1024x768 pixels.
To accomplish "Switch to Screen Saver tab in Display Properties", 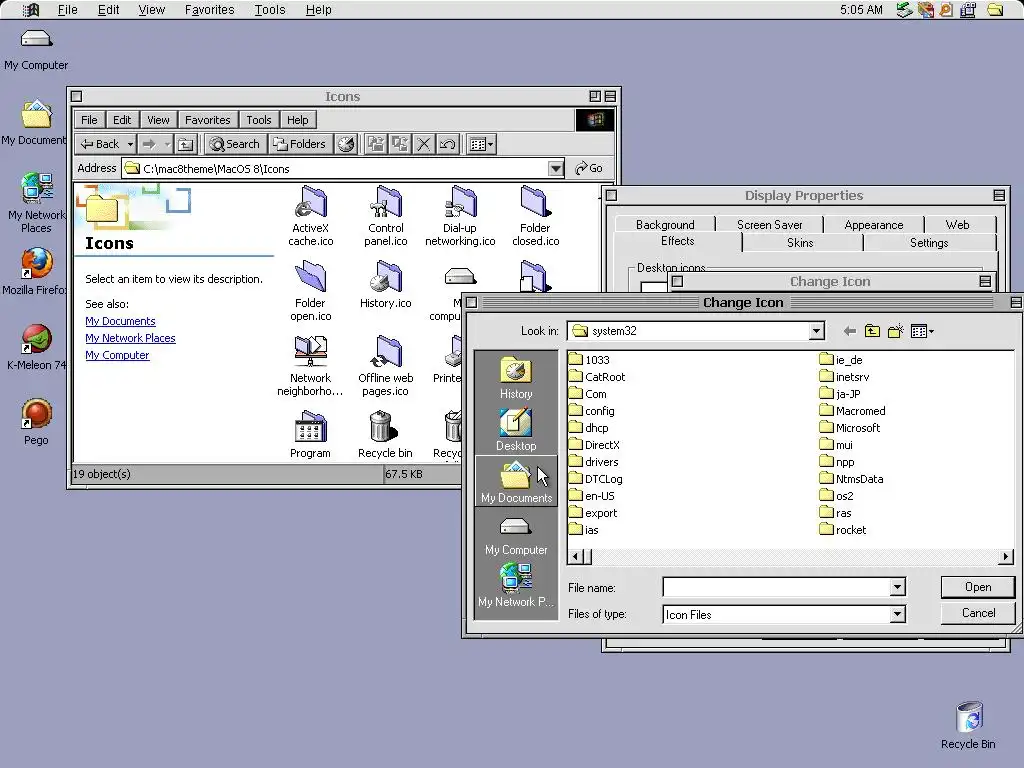I will (x=769, y=225).
